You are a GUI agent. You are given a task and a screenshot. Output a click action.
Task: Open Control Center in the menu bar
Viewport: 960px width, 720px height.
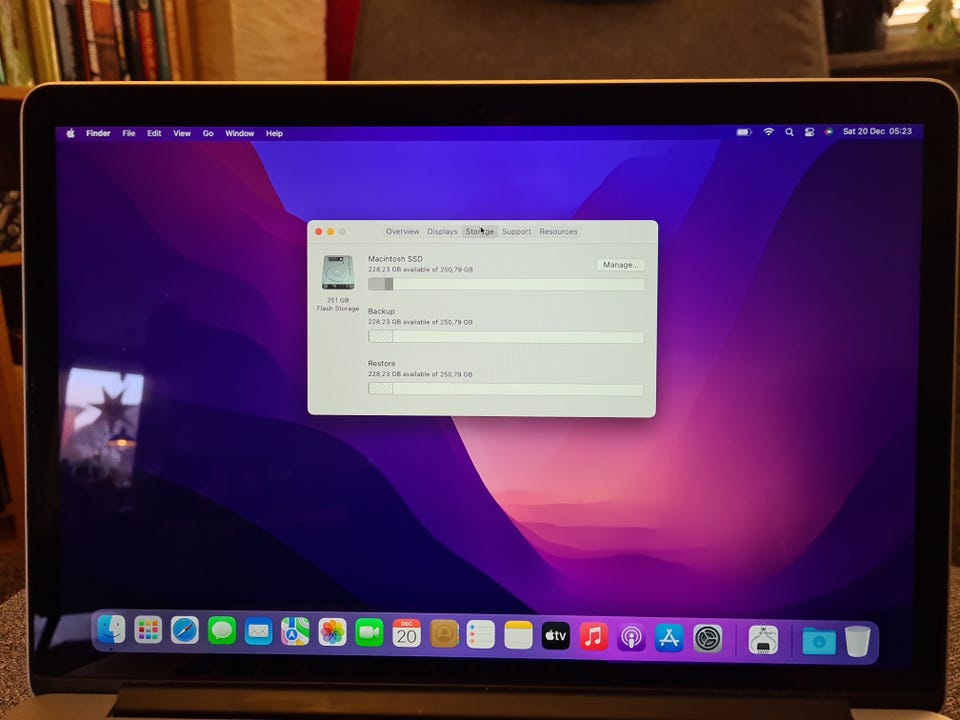pyautogui.click(x=809, y=132)
